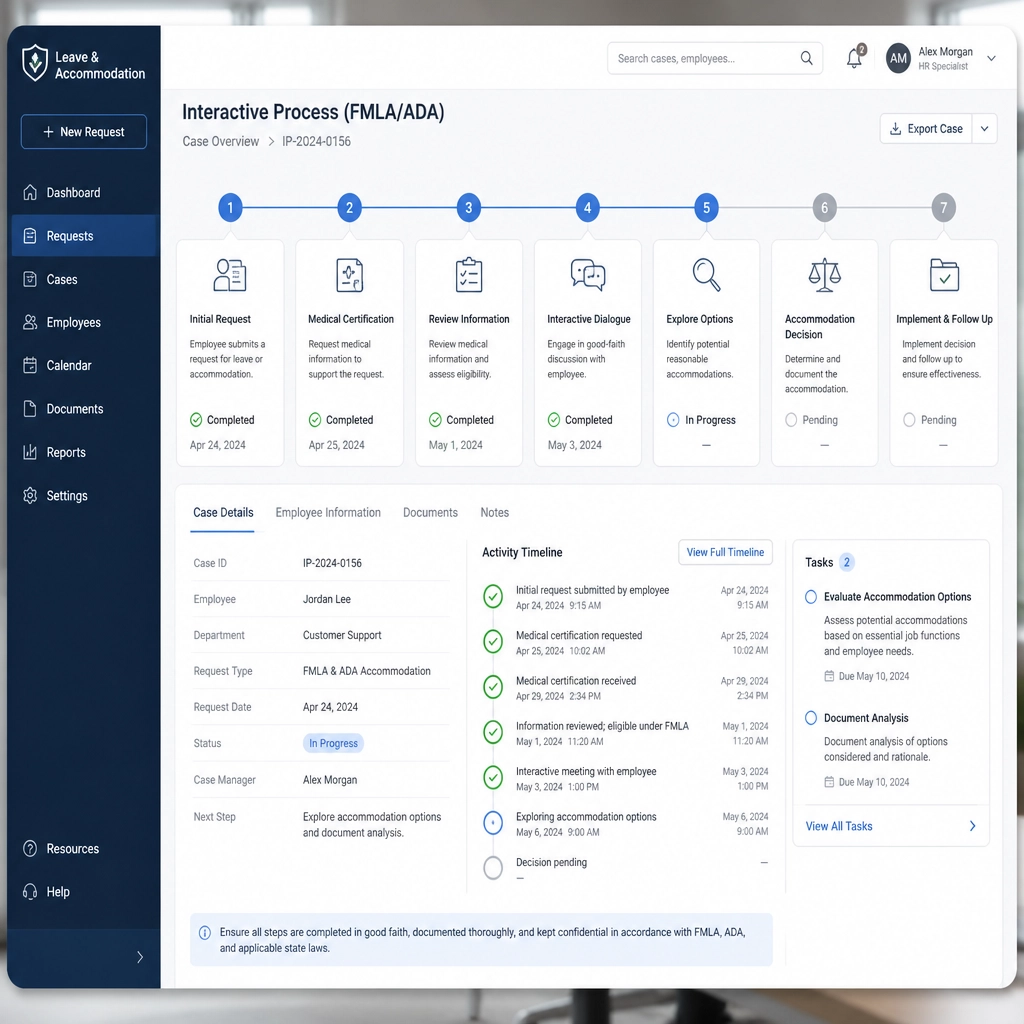Jump to step 1 on progress tracker

[230, 208]
